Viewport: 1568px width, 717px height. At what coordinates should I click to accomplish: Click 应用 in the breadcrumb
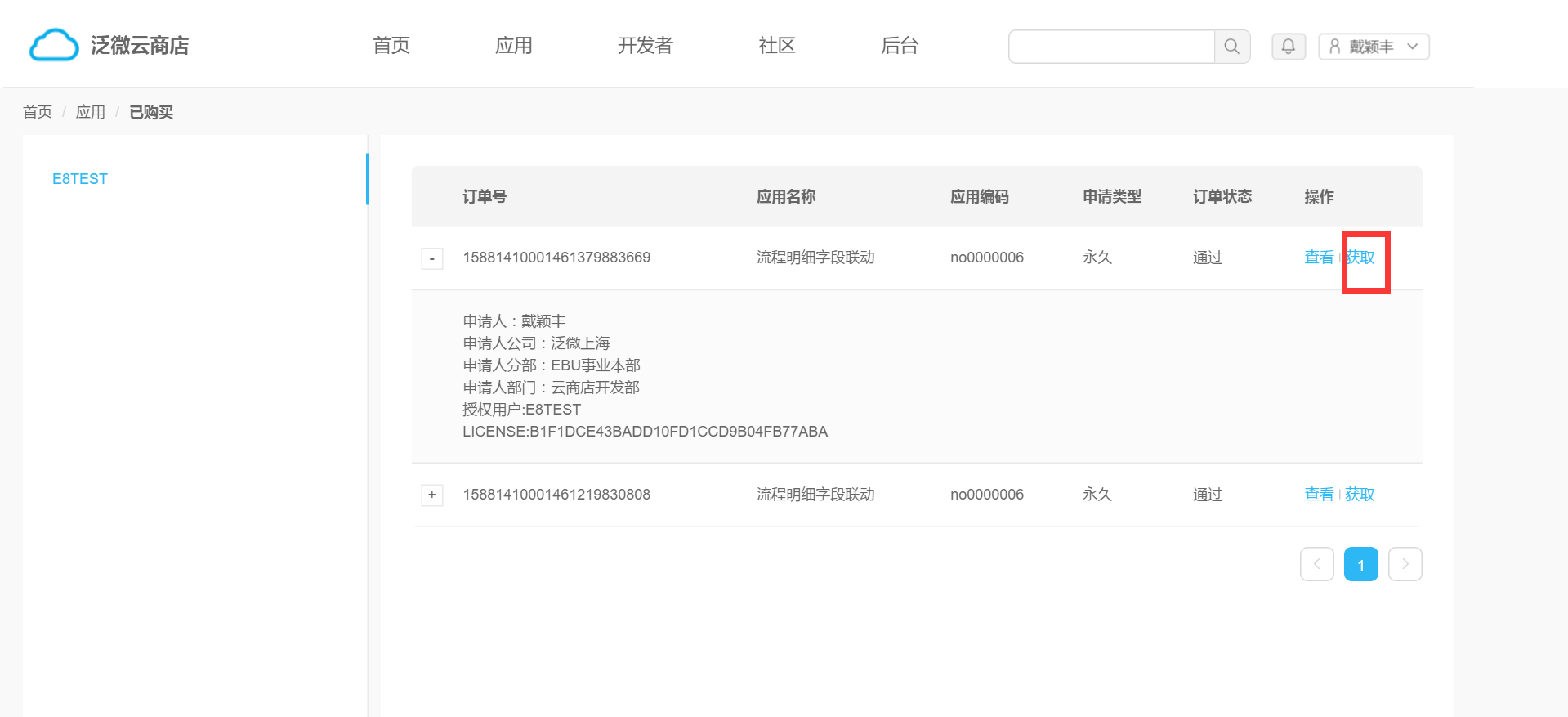pyautogui.click(x=91, y=112)
